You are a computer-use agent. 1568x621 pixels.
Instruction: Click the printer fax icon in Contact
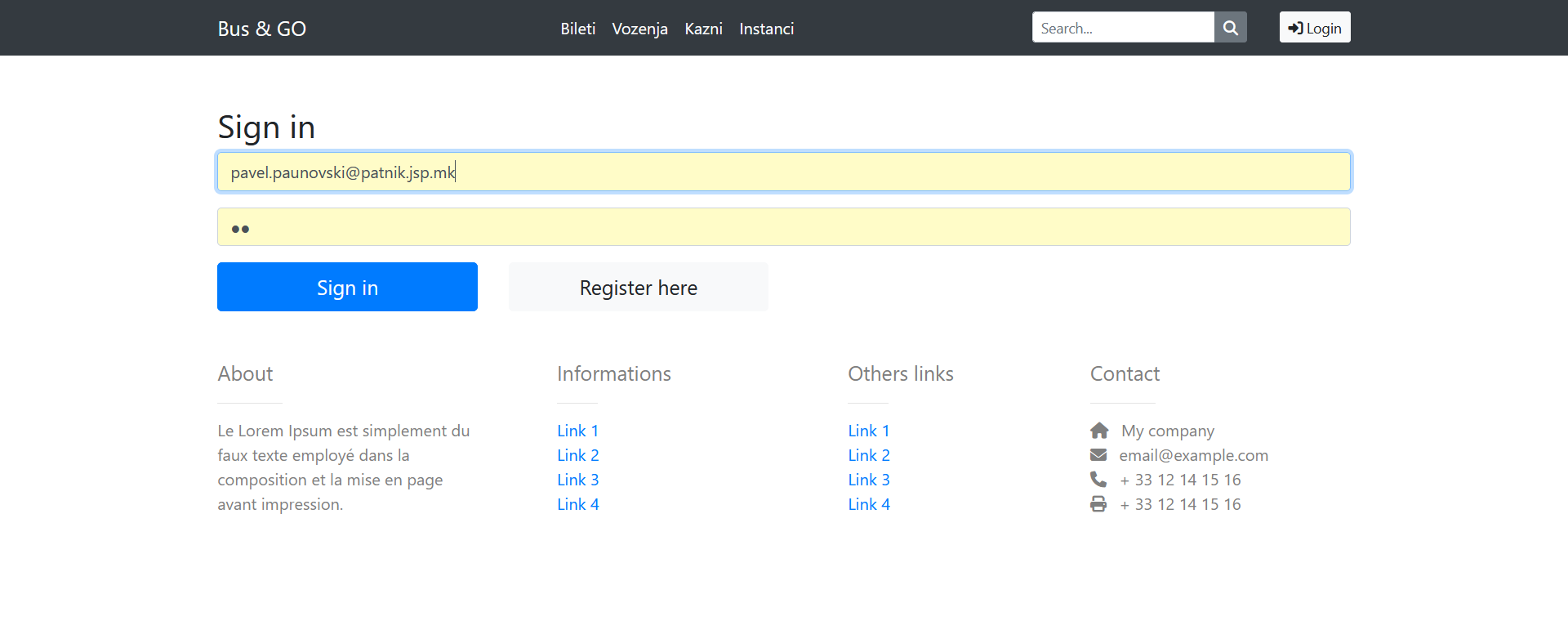tap(1098, 504)
